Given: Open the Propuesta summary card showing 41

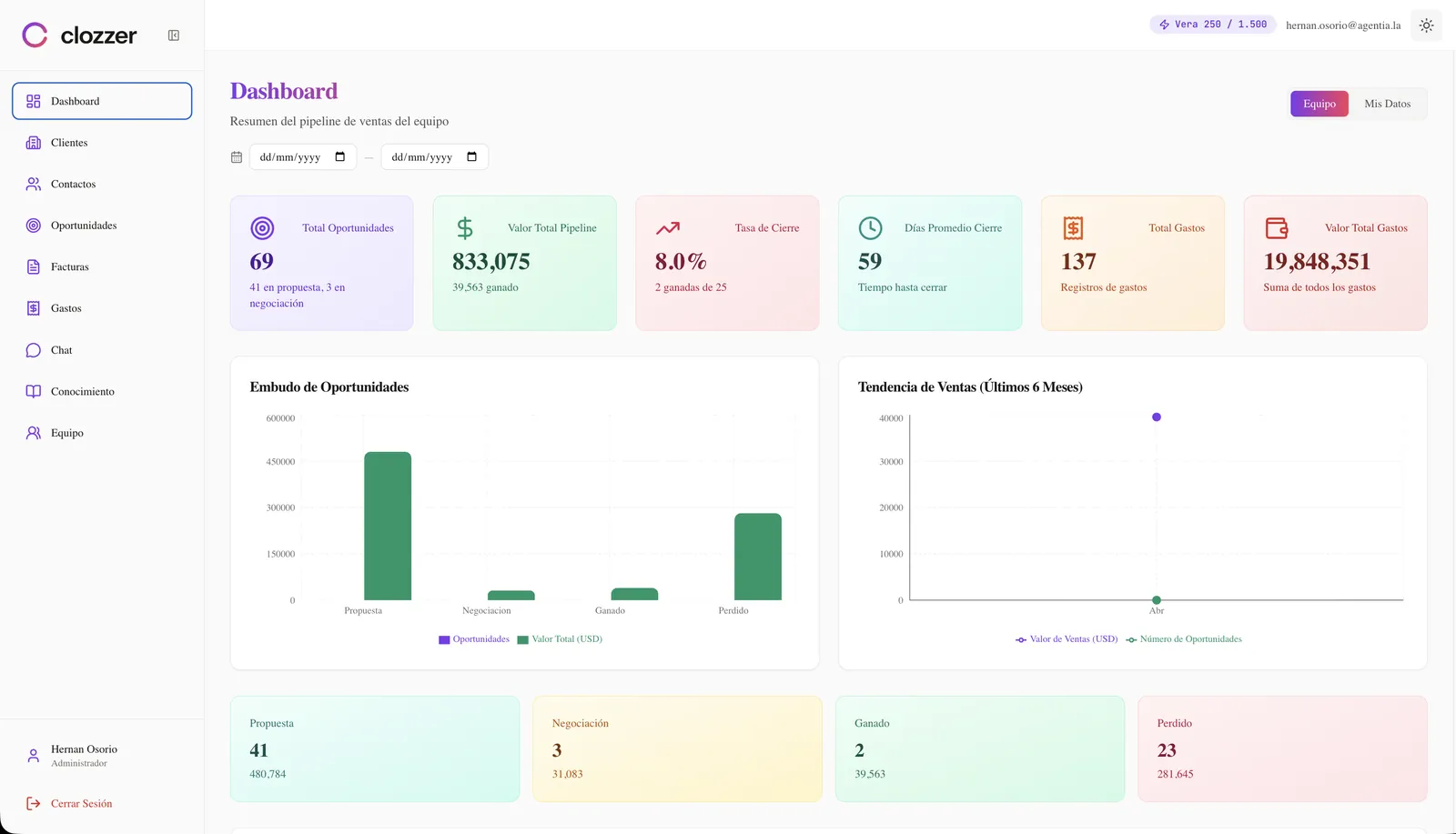Looking at the screenshot, I should 375,749.
